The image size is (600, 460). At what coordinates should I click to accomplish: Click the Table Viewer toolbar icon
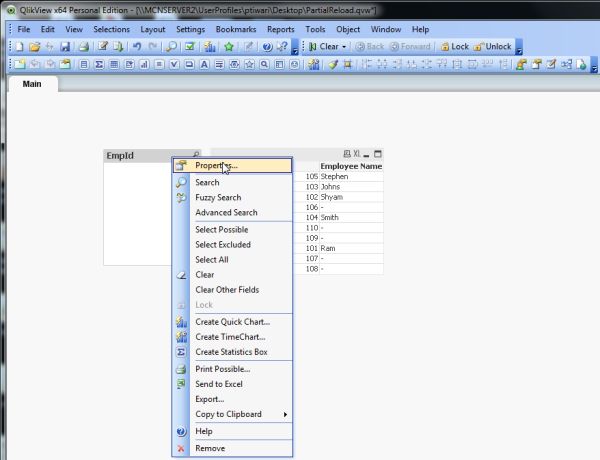(566, 64)
